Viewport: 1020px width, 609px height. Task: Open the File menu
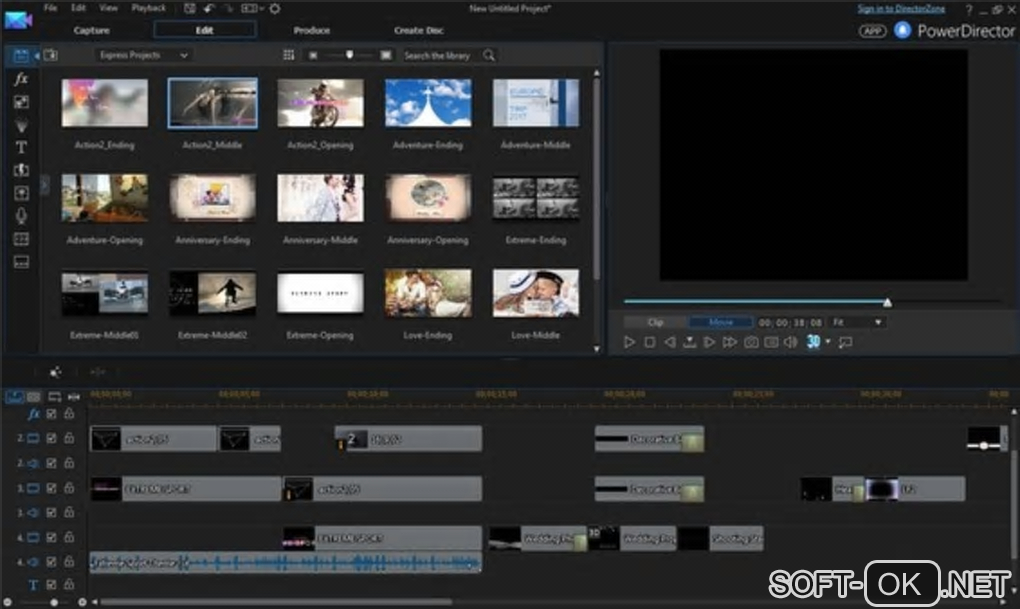50,8
